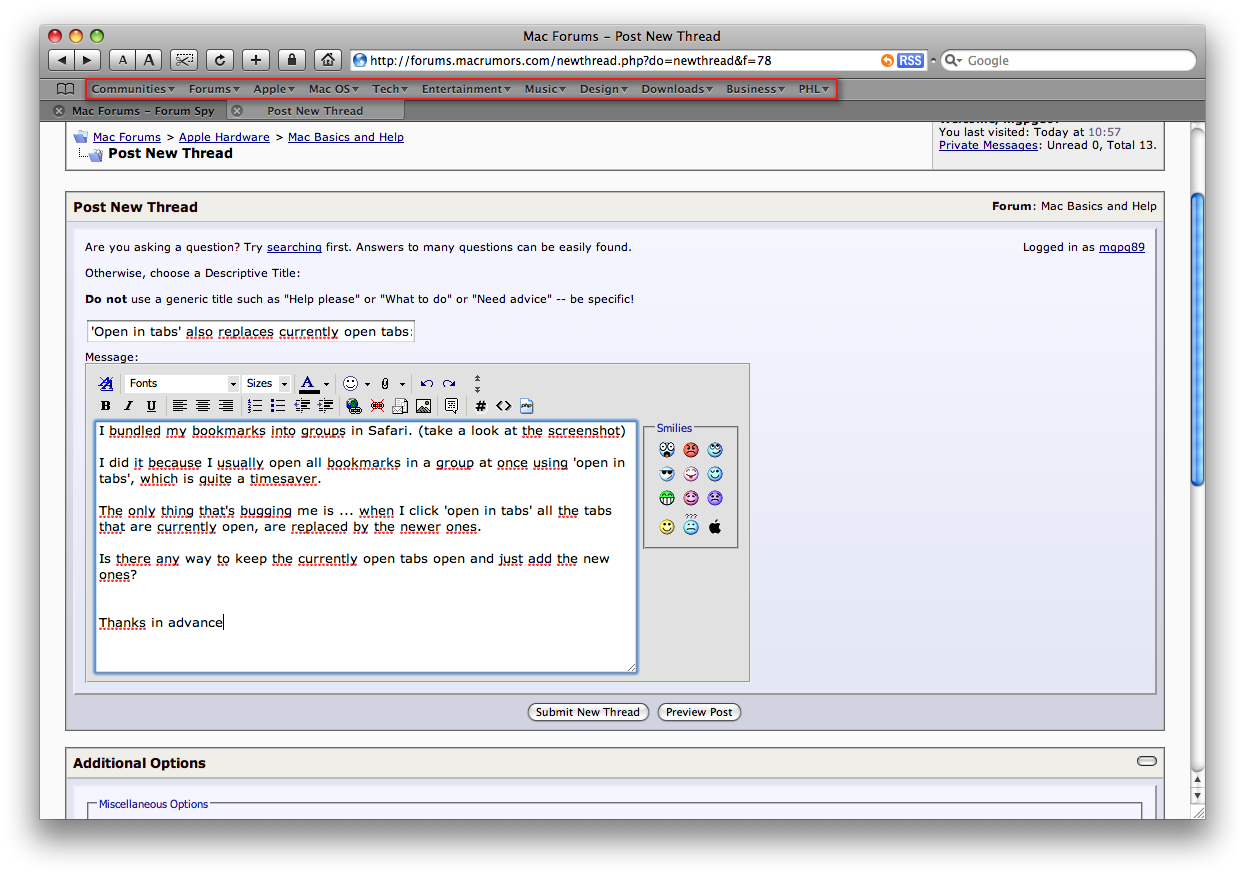The height and width of the screenshot is (874, 1245).
Task: Go to the home page icon
Action: click(328, 60)
